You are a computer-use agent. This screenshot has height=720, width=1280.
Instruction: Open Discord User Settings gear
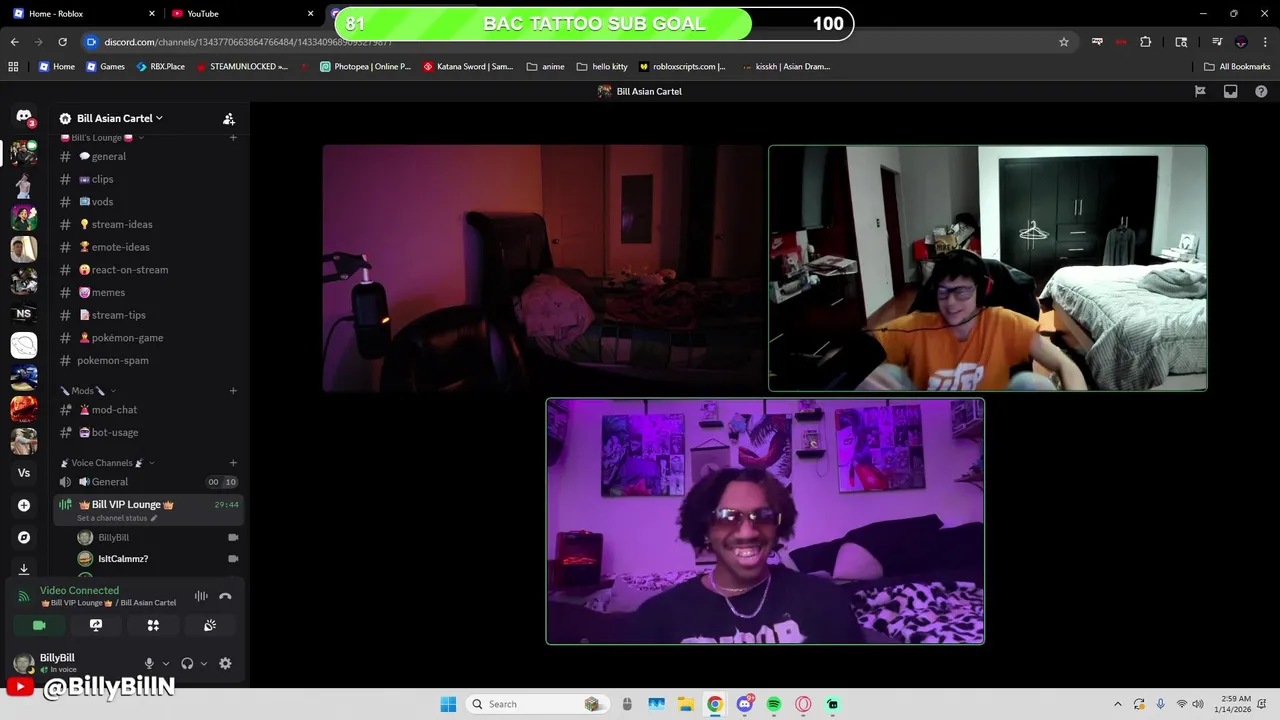pos(225,663)
